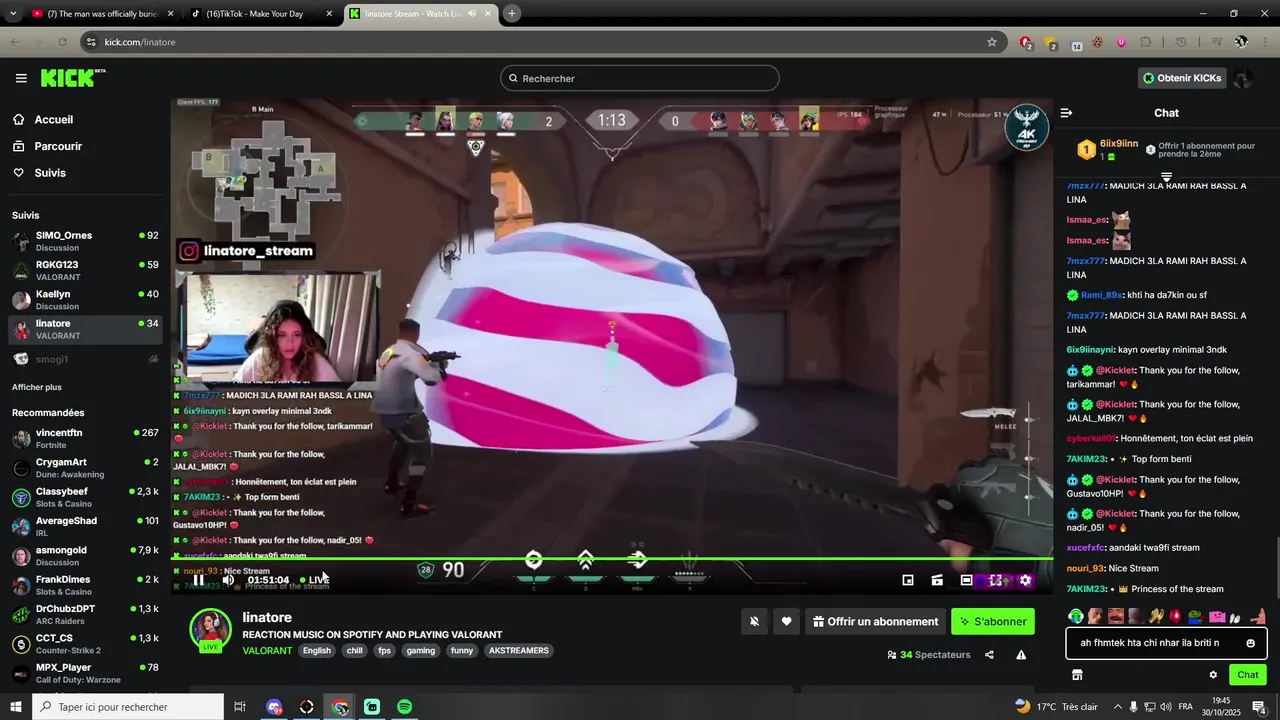Report stream with warning triangle icon

pyautogui.click(x=1021, y=655)
